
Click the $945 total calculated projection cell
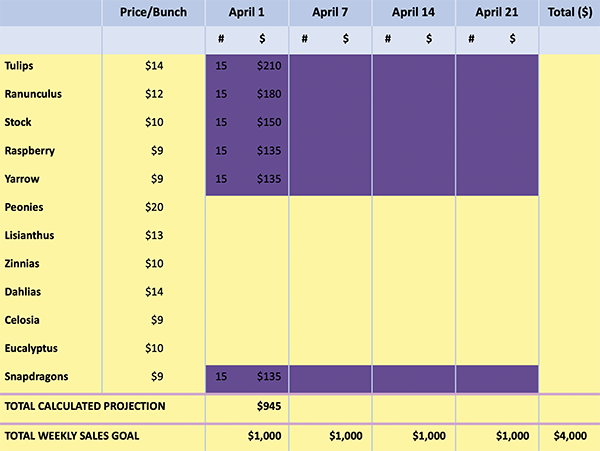pyautogui.click(x=270, y=407)
